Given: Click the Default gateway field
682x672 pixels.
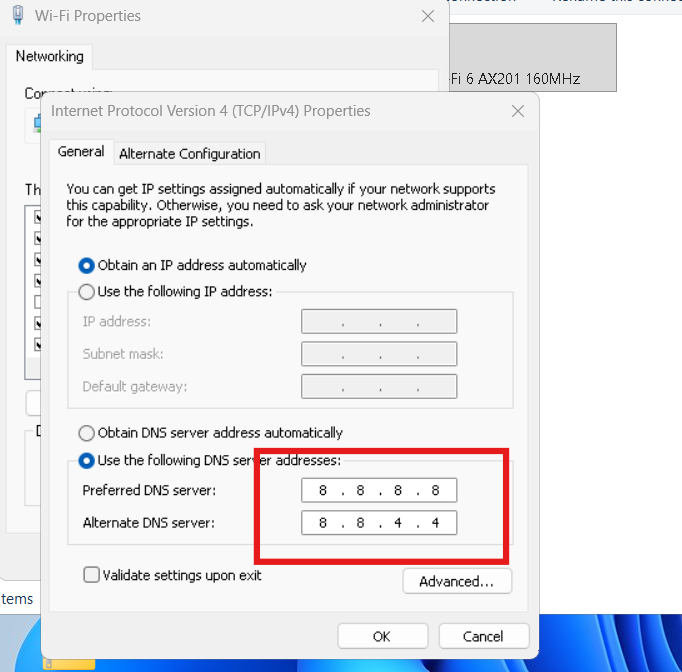Looking at the screenshot, I should click(379, 386).
